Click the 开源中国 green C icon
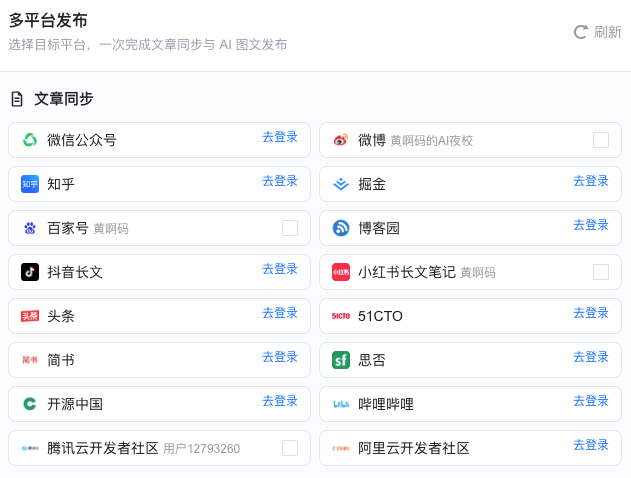 click(30, 404)
